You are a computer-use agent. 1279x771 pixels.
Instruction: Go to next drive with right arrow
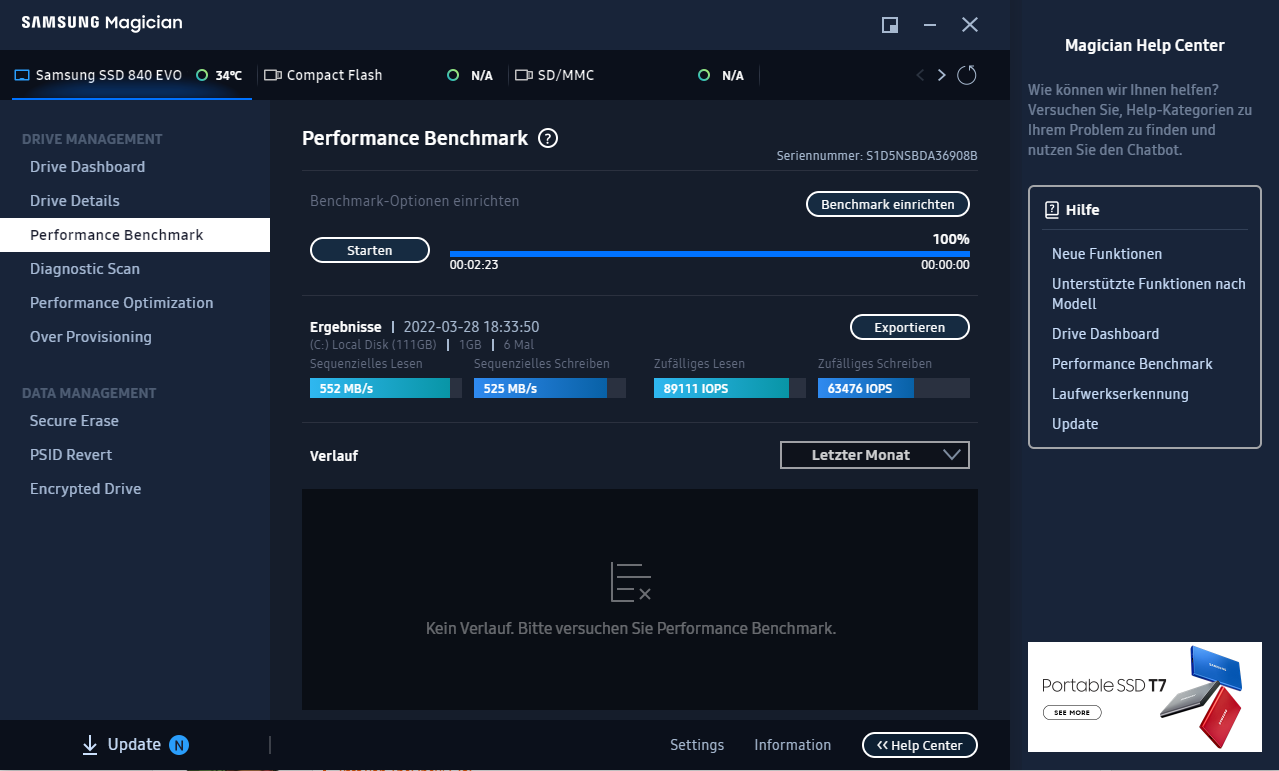(941, 75)
